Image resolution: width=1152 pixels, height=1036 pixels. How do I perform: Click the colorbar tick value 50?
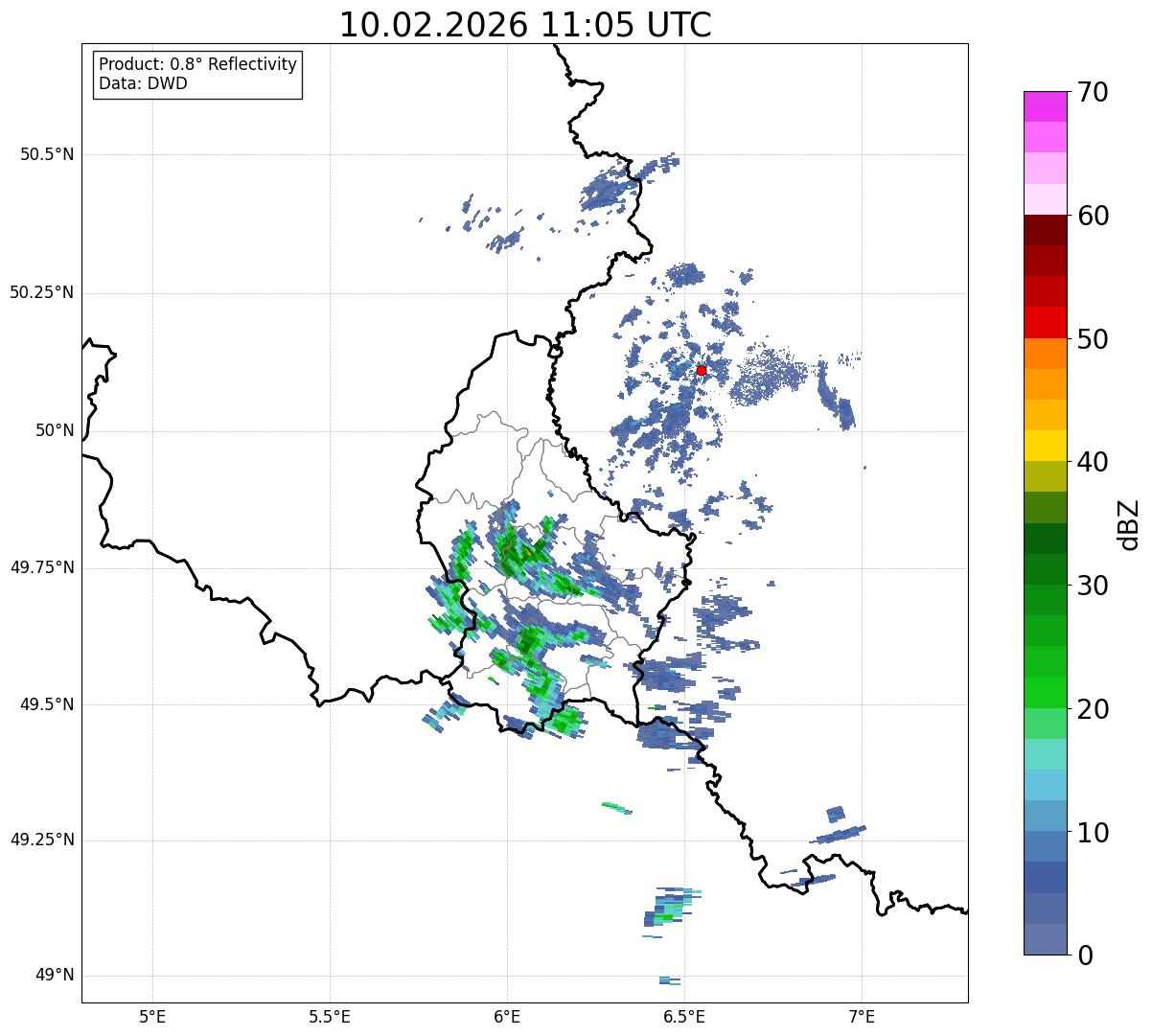(x=1094, y=339)
